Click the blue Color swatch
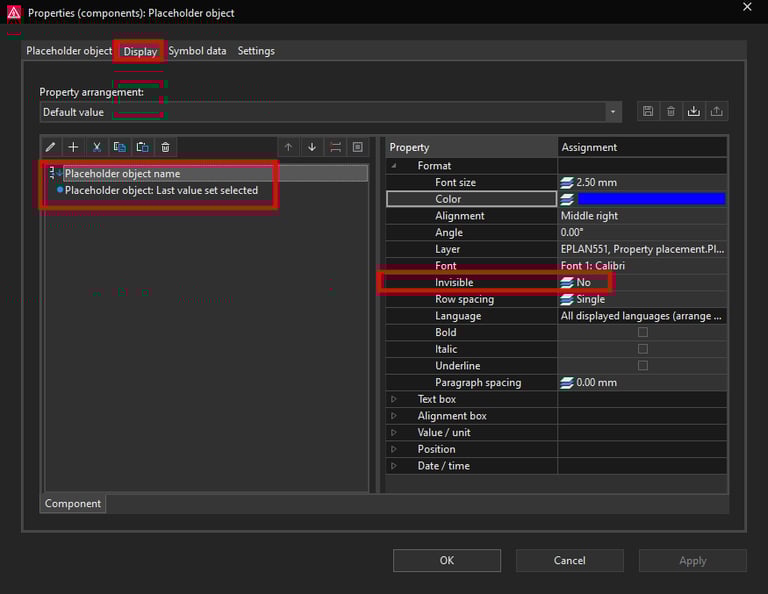The width and height of the screenshot is (768, 594). pyautogui.click(x=651, y=199)
